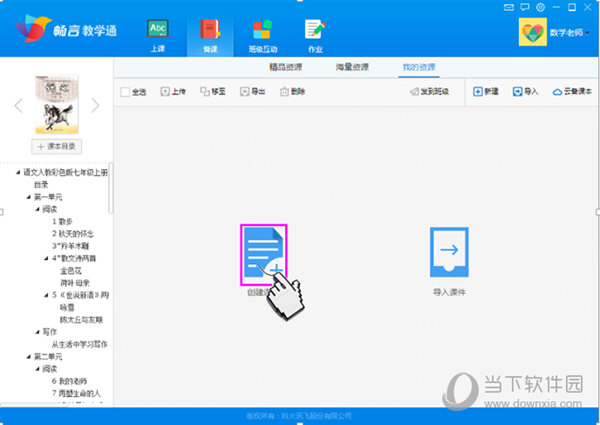The height and width of the screenshot is (425, 600).
Task: Click the 新建 new plus icon
Action: 478,91
